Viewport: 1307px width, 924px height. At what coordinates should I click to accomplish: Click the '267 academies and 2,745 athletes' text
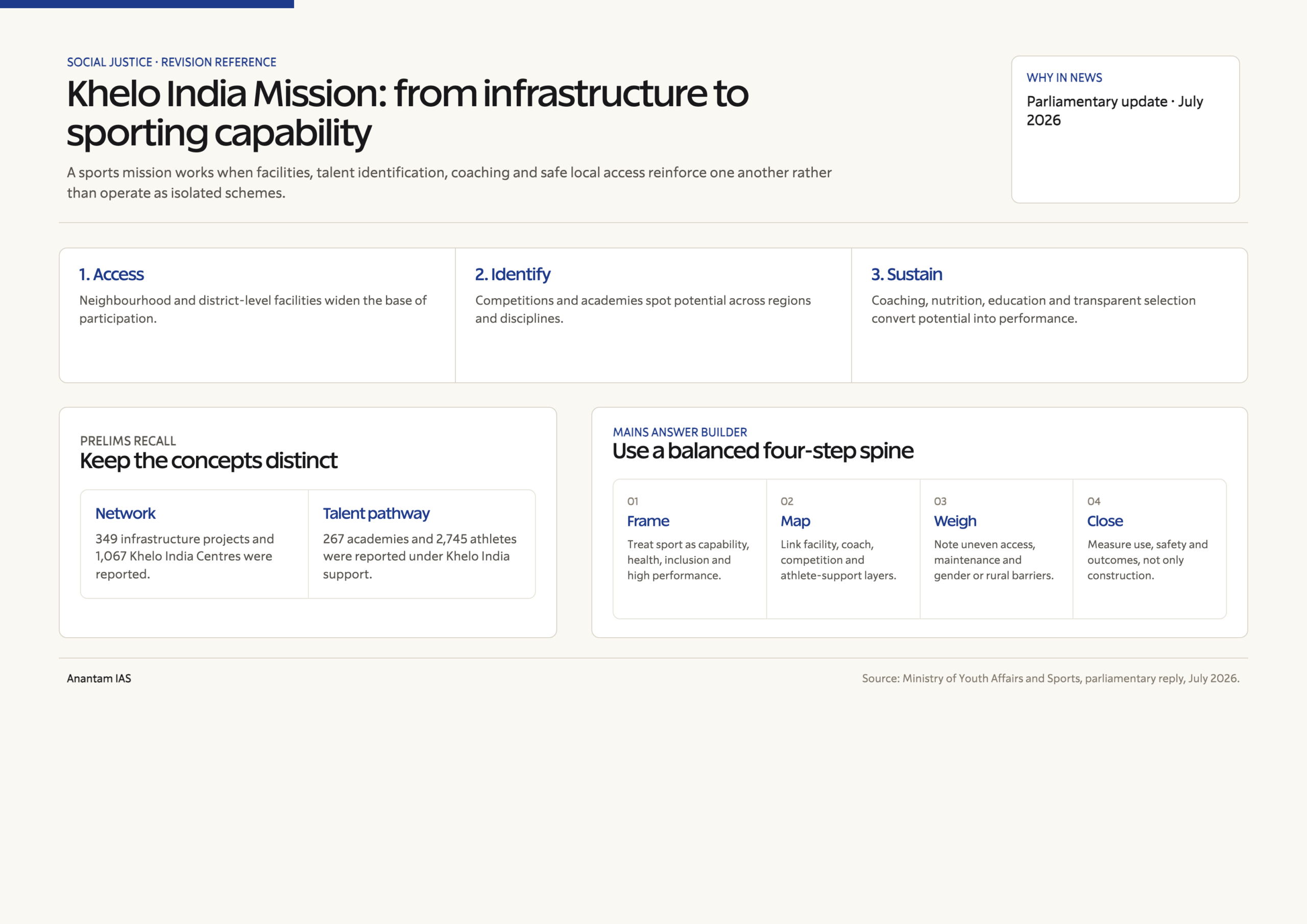click(x=420, y=556)
